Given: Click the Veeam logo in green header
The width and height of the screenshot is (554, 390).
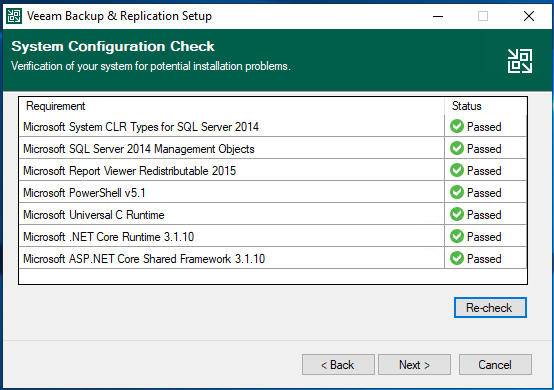Looking at the screenshot, I should tap(520, 61).
